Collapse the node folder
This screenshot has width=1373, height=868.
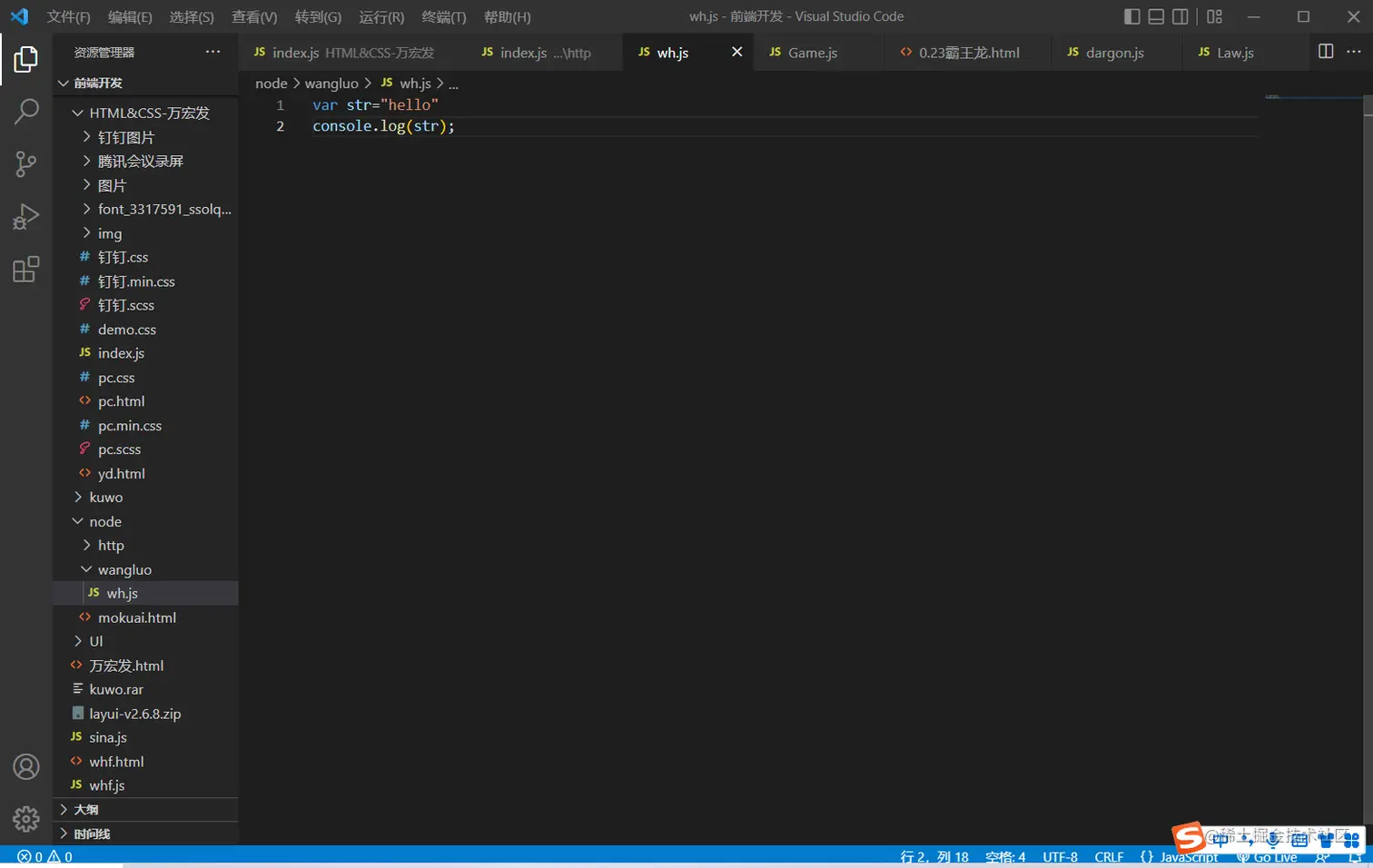[145, 521]
